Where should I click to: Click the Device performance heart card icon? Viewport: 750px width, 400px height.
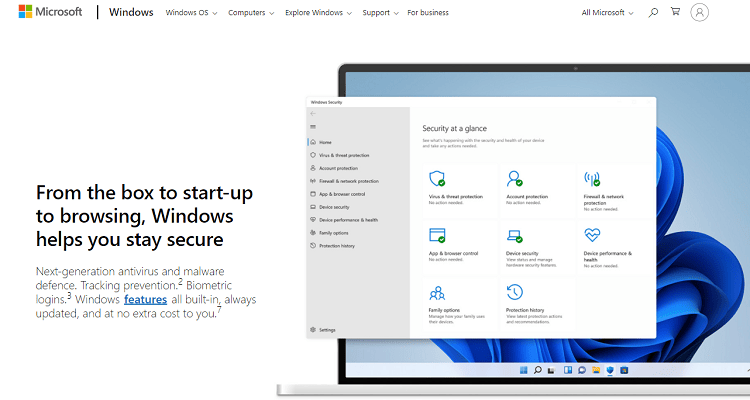[x=592, y=234]
